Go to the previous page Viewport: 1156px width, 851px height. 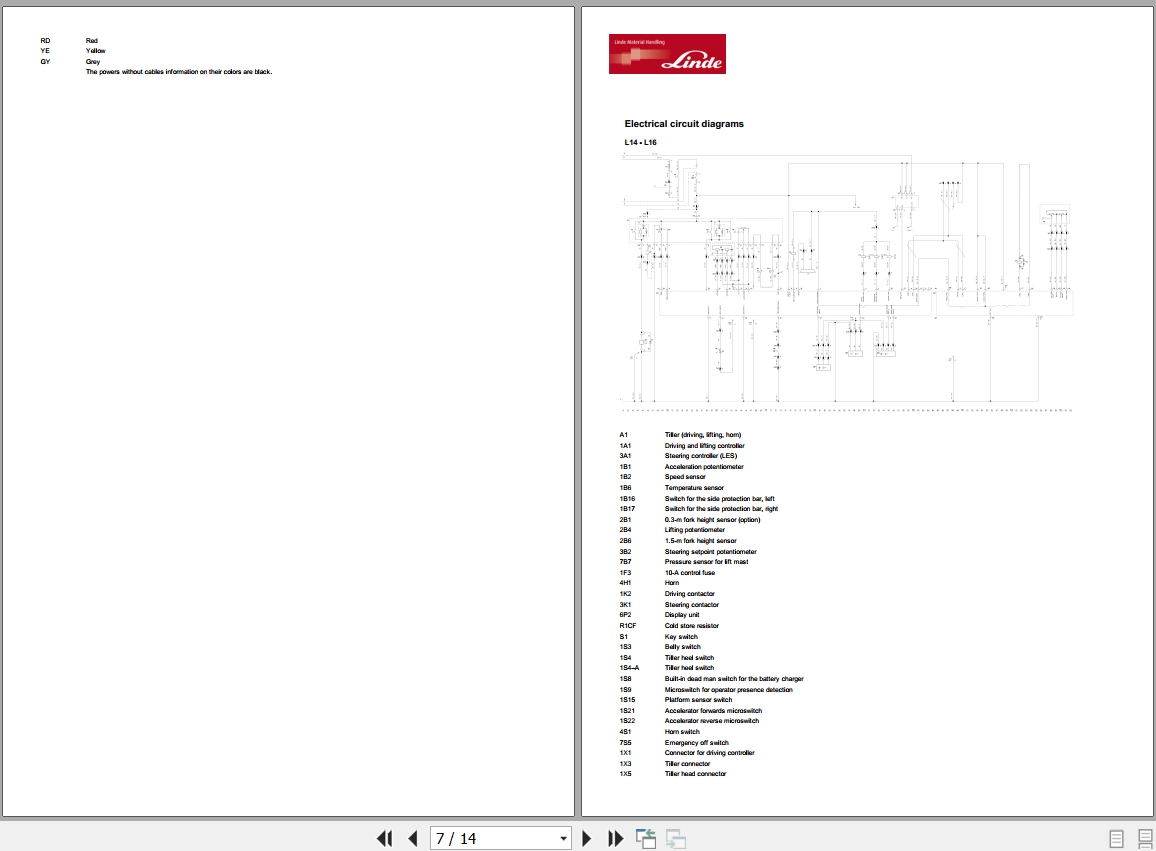pyautogui.click(x=413, y=838)
